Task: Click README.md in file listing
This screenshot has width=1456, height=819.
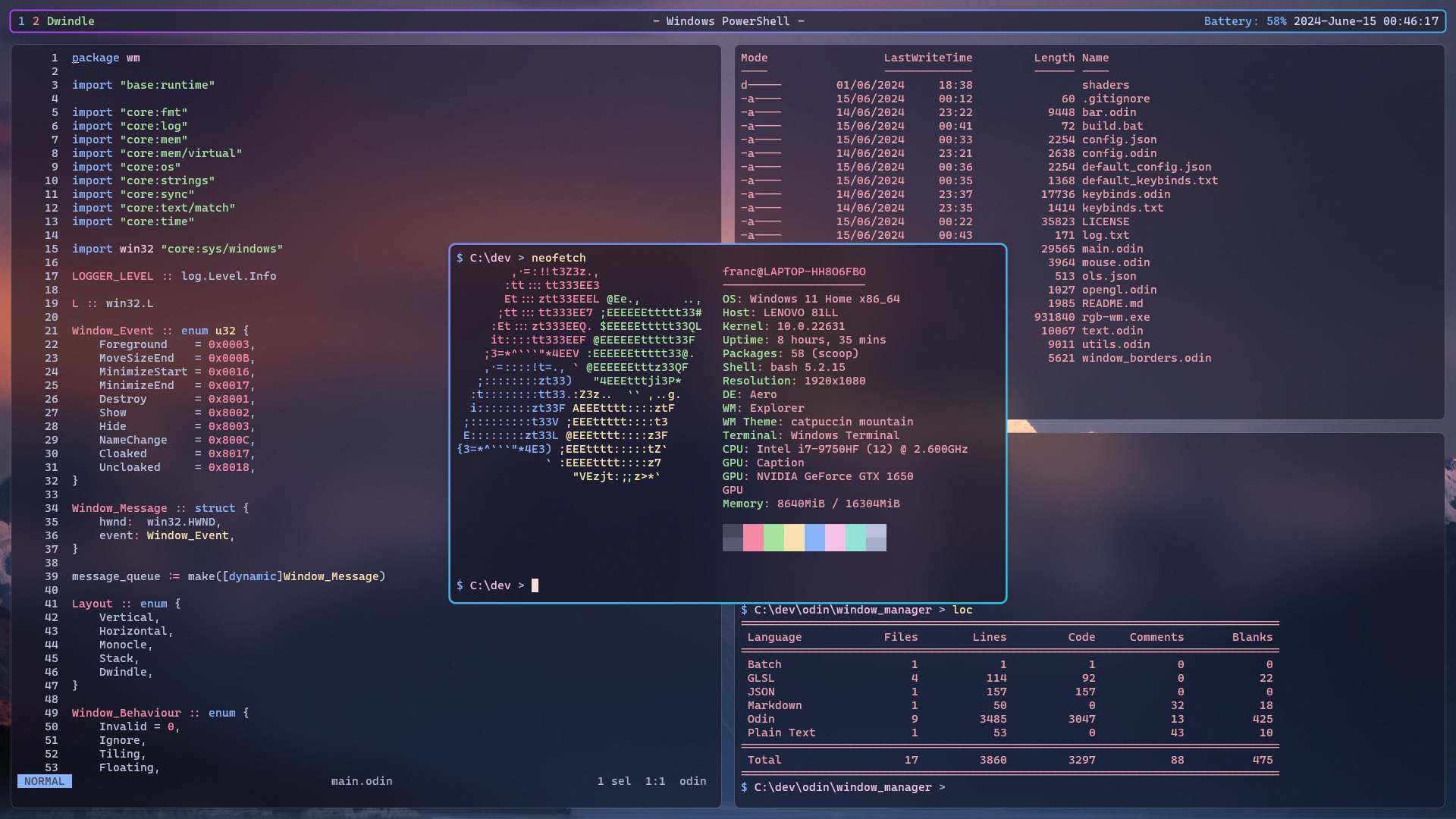Action: (1112, 303)
